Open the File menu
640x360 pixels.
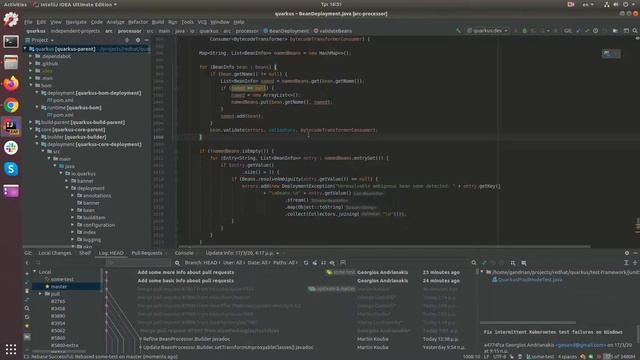point(28,22)
